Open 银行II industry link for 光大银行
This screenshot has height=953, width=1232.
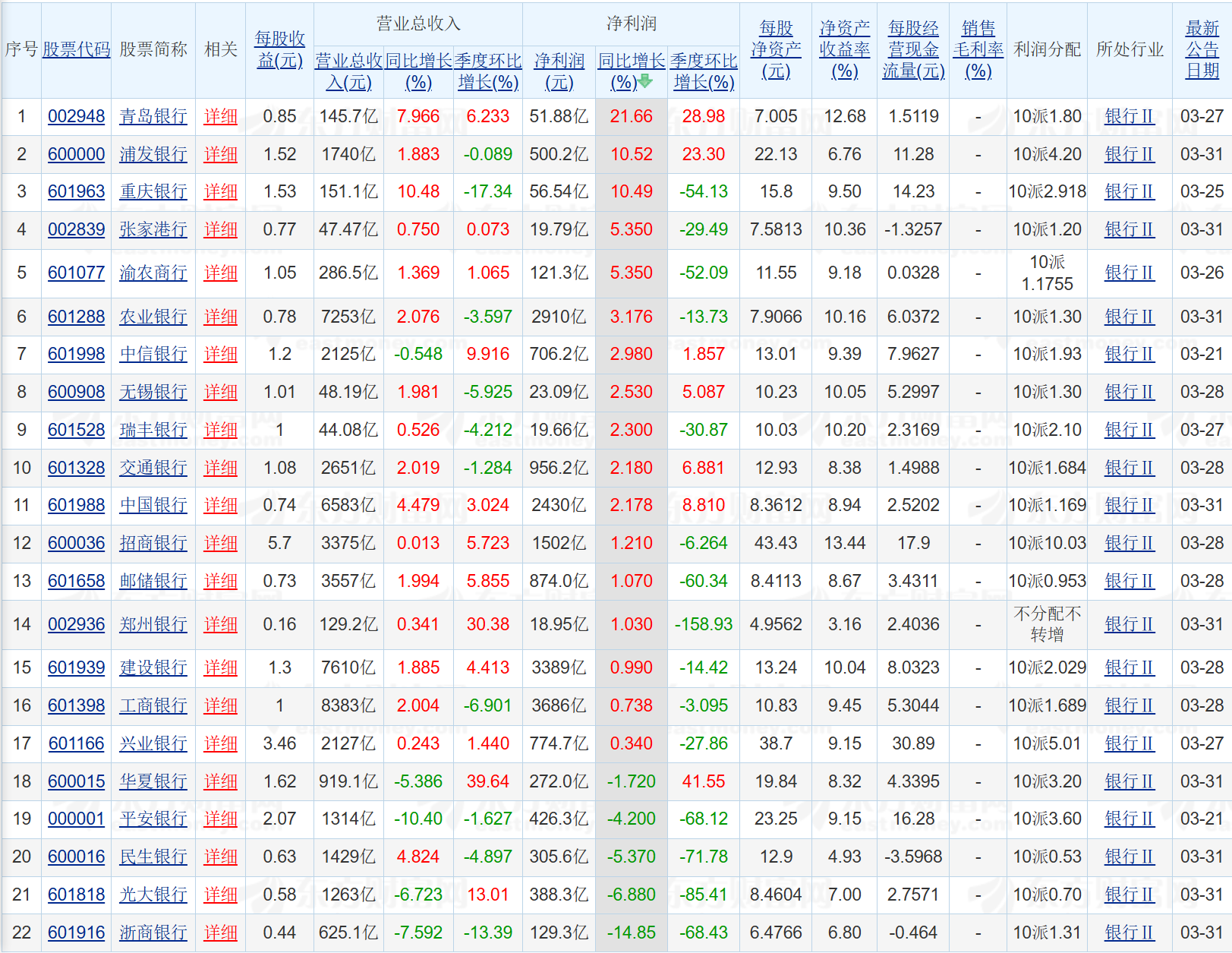tap(1129, 895)
